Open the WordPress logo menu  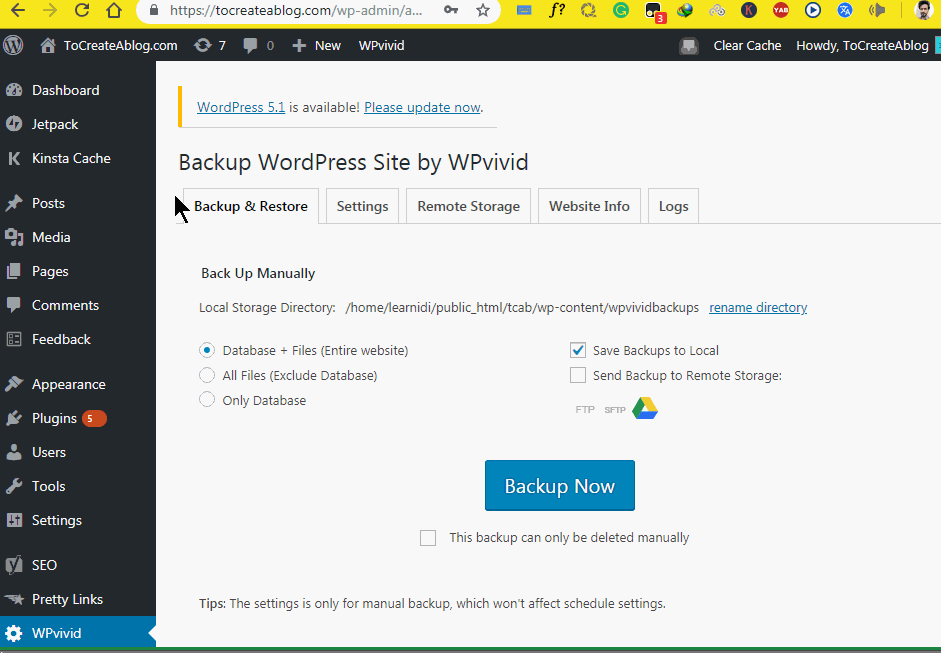click(13, 46)
